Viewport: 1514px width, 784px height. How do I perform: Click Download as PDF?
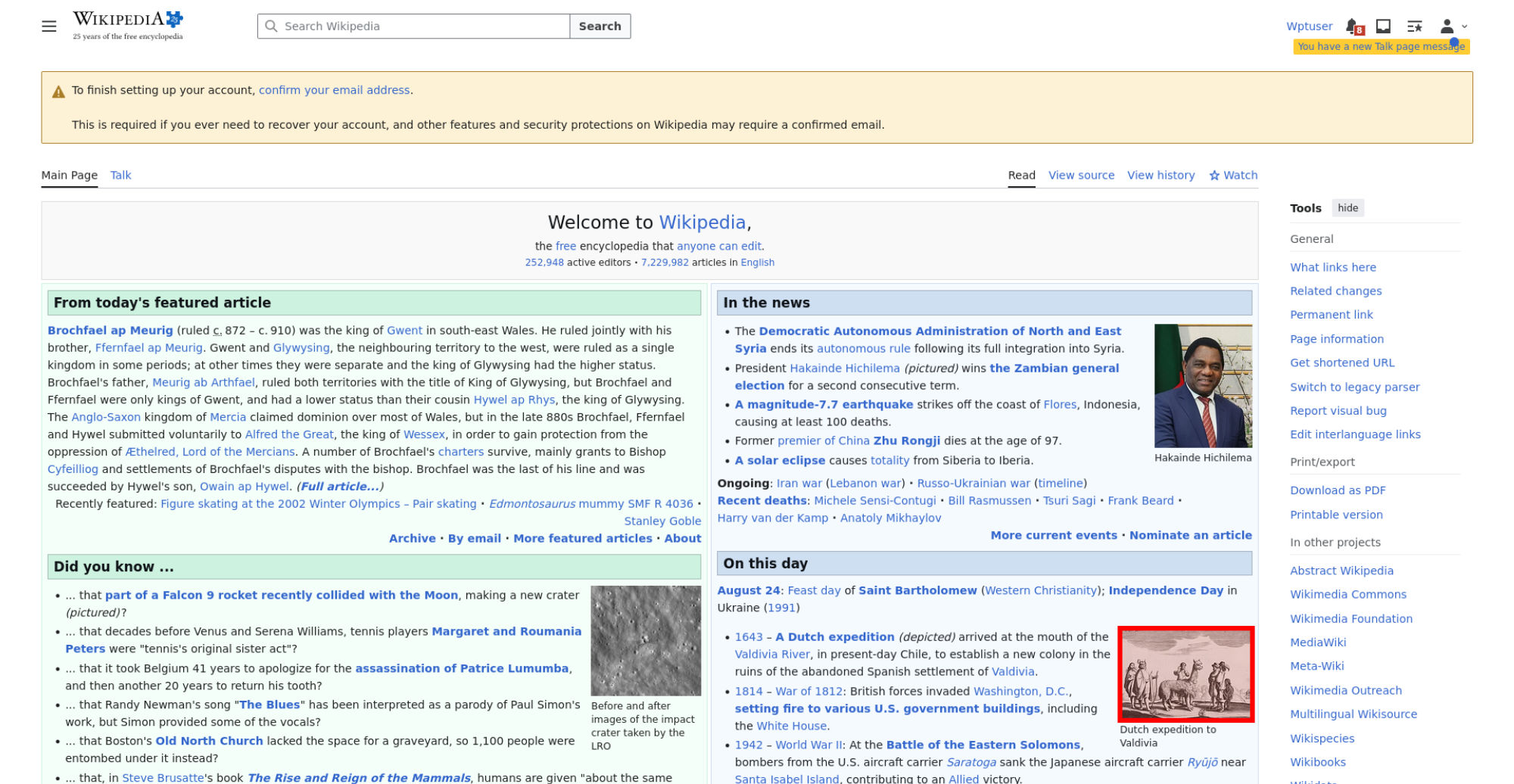[x=1338, y=490]
